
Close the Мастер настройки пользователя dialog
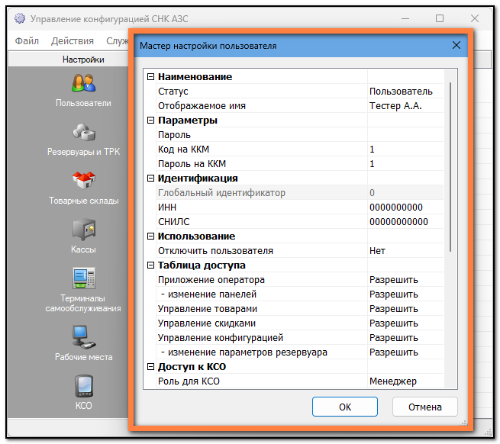tap(456, 45)
